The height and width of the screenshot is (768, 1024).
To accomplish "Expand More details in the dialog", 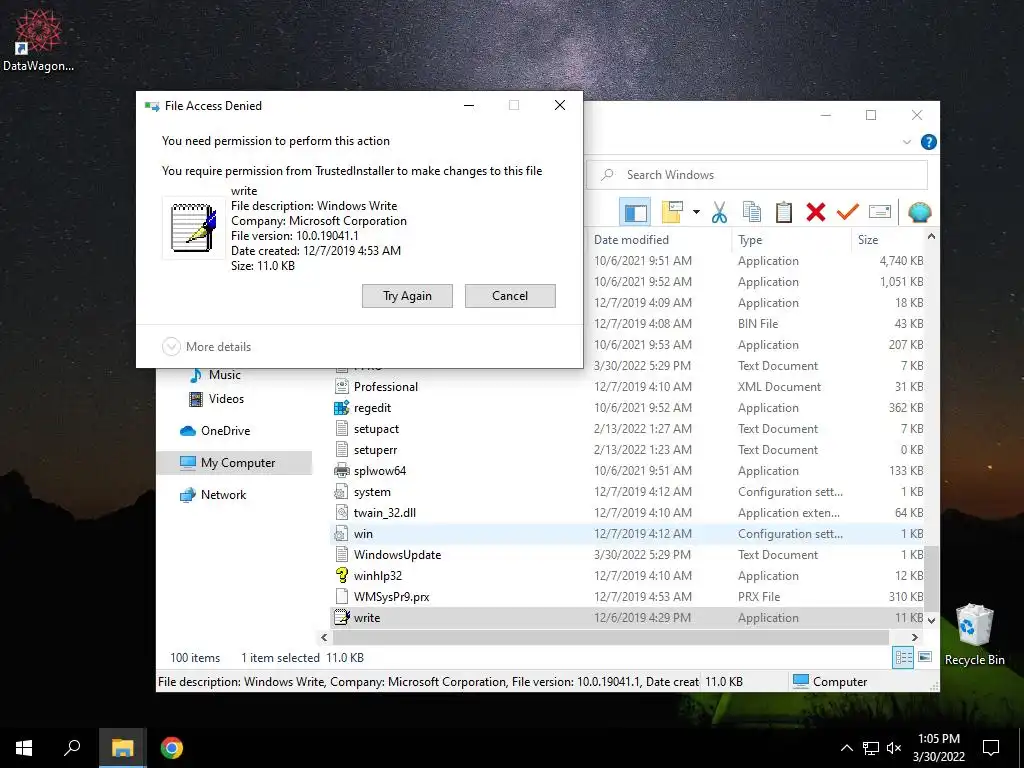I will coord(206,347).
